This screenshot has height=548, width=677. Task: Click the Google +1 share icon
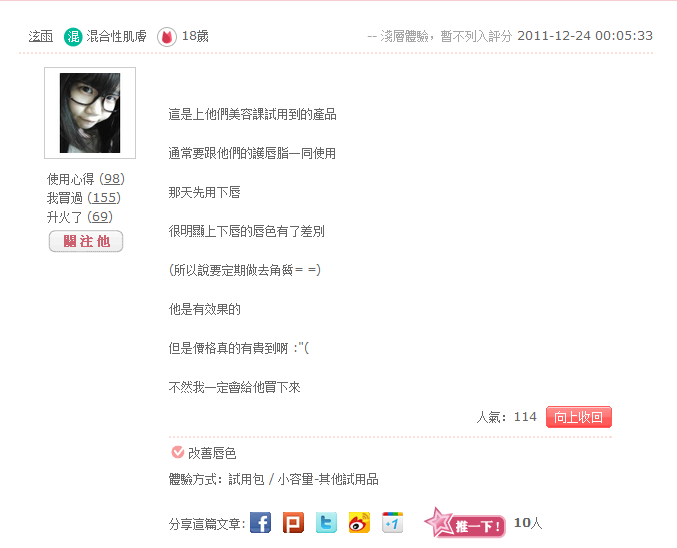click(392, 523)
